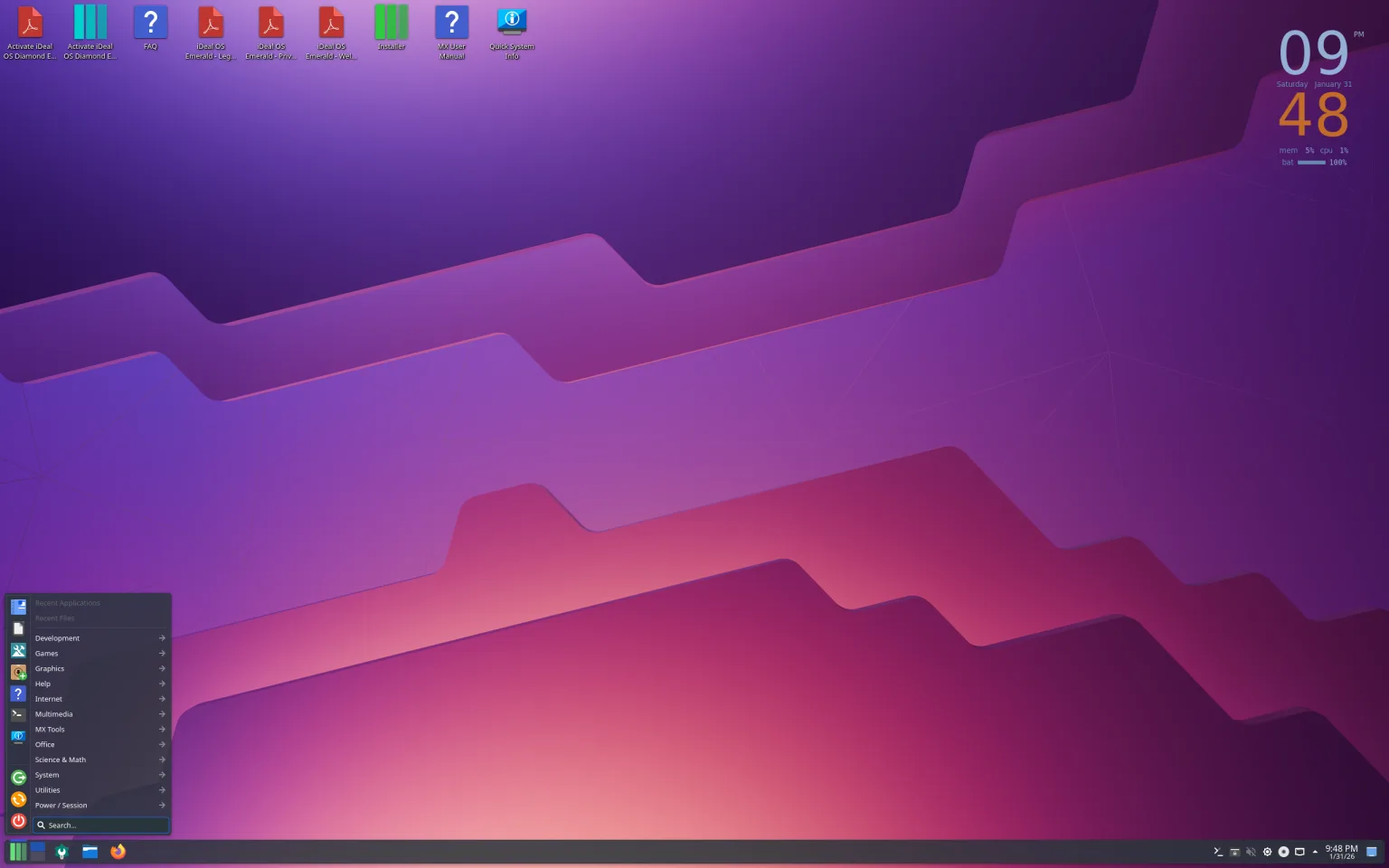Viewport: 1389px width, 868px height.
Task: Expand the hidden system tray arrow
Action: pyautogui.click(x=1315, y=852)
